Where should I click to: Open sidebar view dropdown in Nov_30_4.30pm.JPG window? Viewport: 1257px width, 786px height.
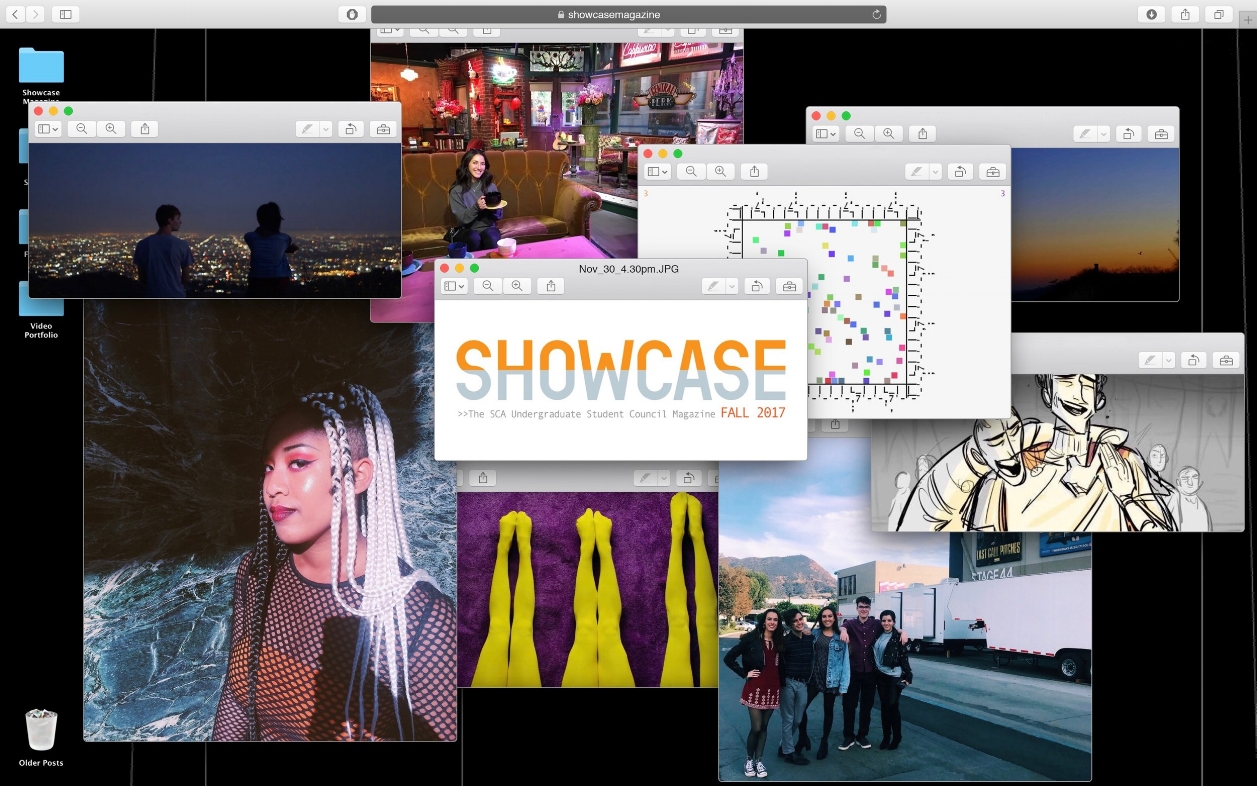tap(454, 286)
